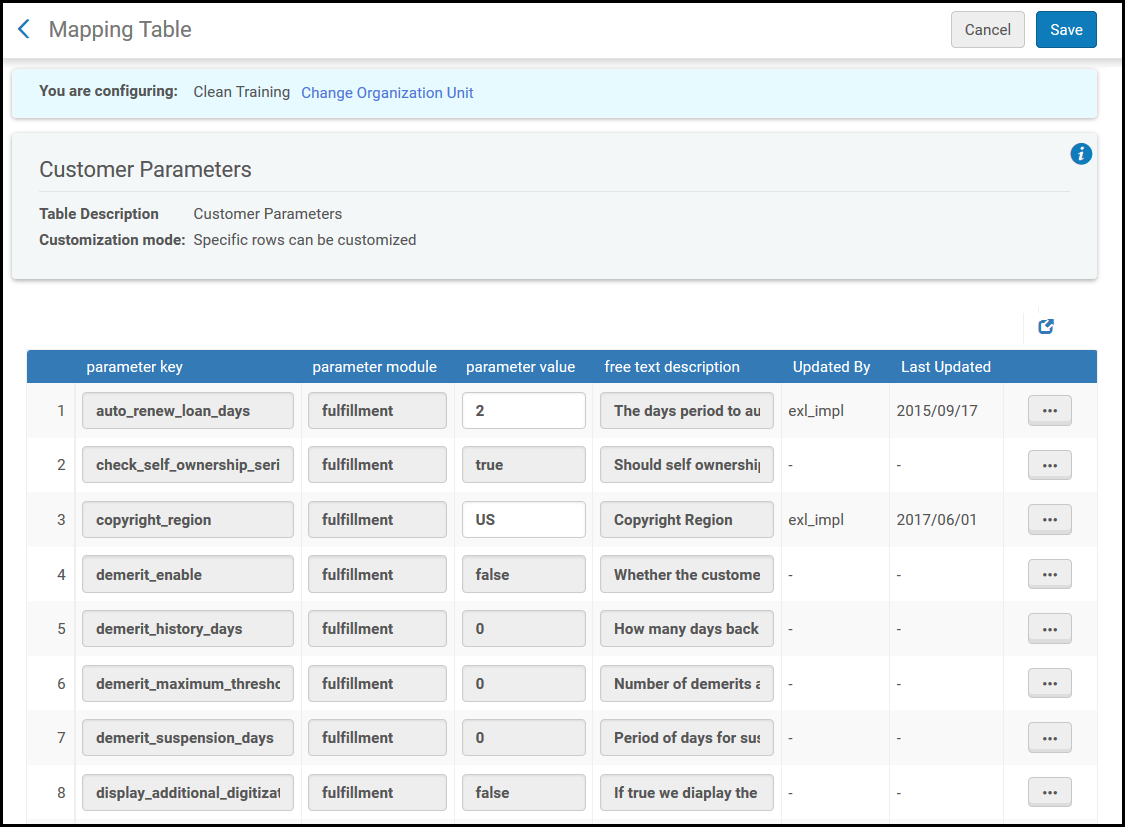The height and width of the screenshot is (827, 1125).
Task: Open row actions for check_self_ownership_seri
Action: (x=1050, y=465)
